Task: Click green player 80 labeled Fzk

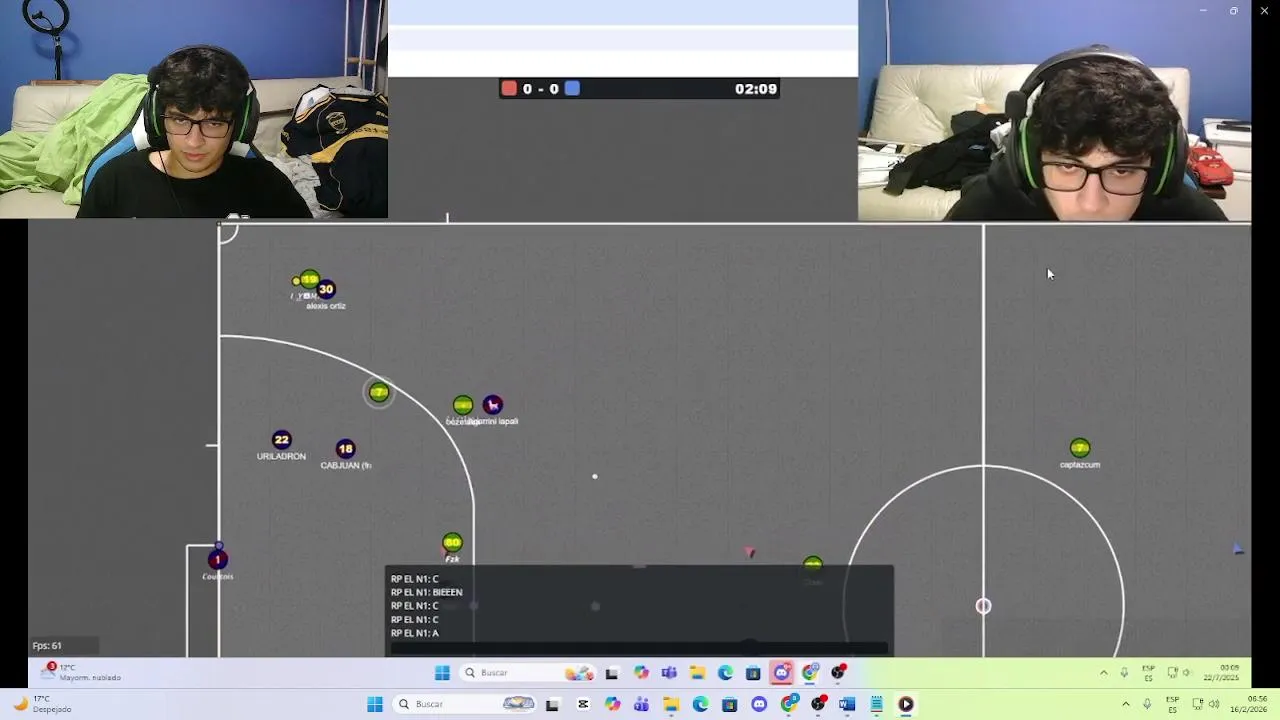Action: pos(452,543)
